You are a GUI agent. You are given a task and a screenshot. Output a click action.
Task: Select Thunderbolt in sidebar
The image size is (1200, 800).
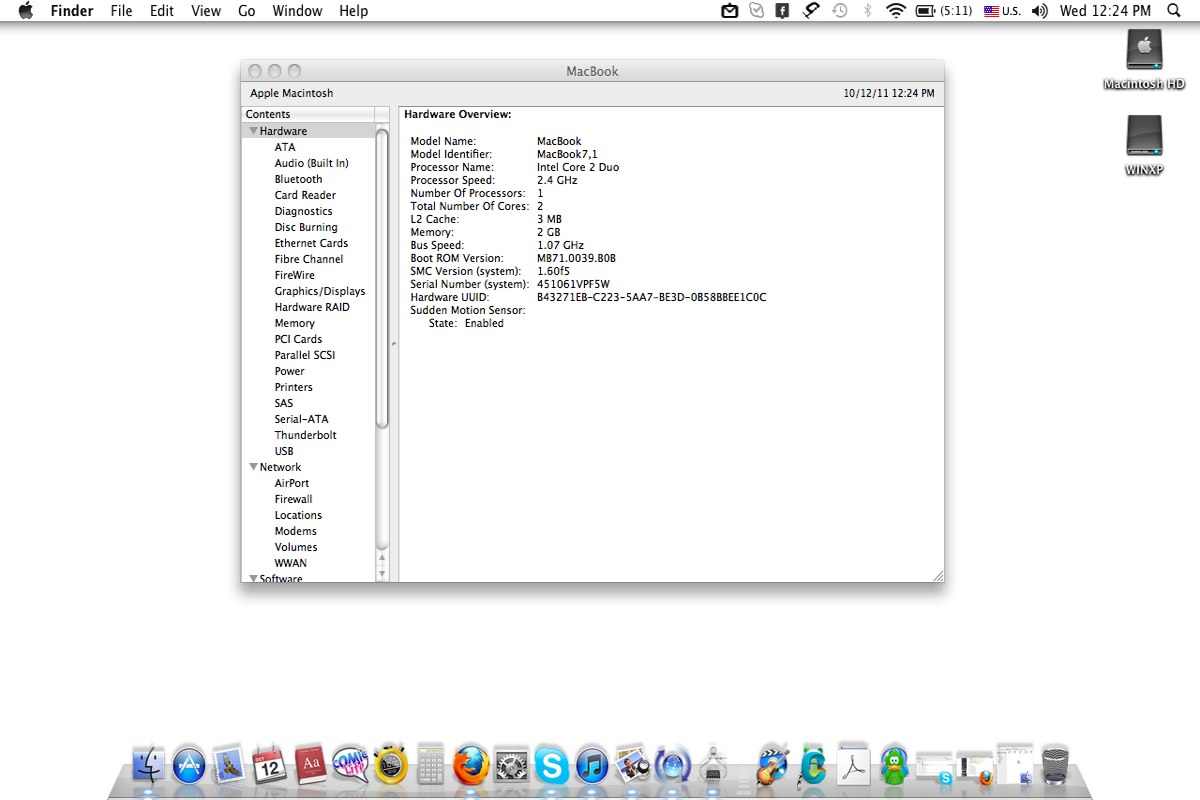306,435
